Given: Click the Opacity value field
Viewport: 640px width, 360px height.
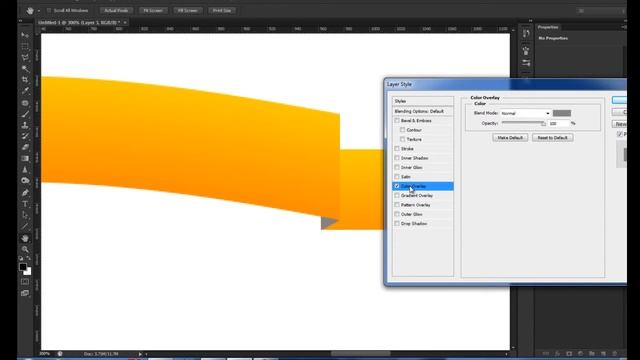Looking at the screenshot, I should point(558,123).
